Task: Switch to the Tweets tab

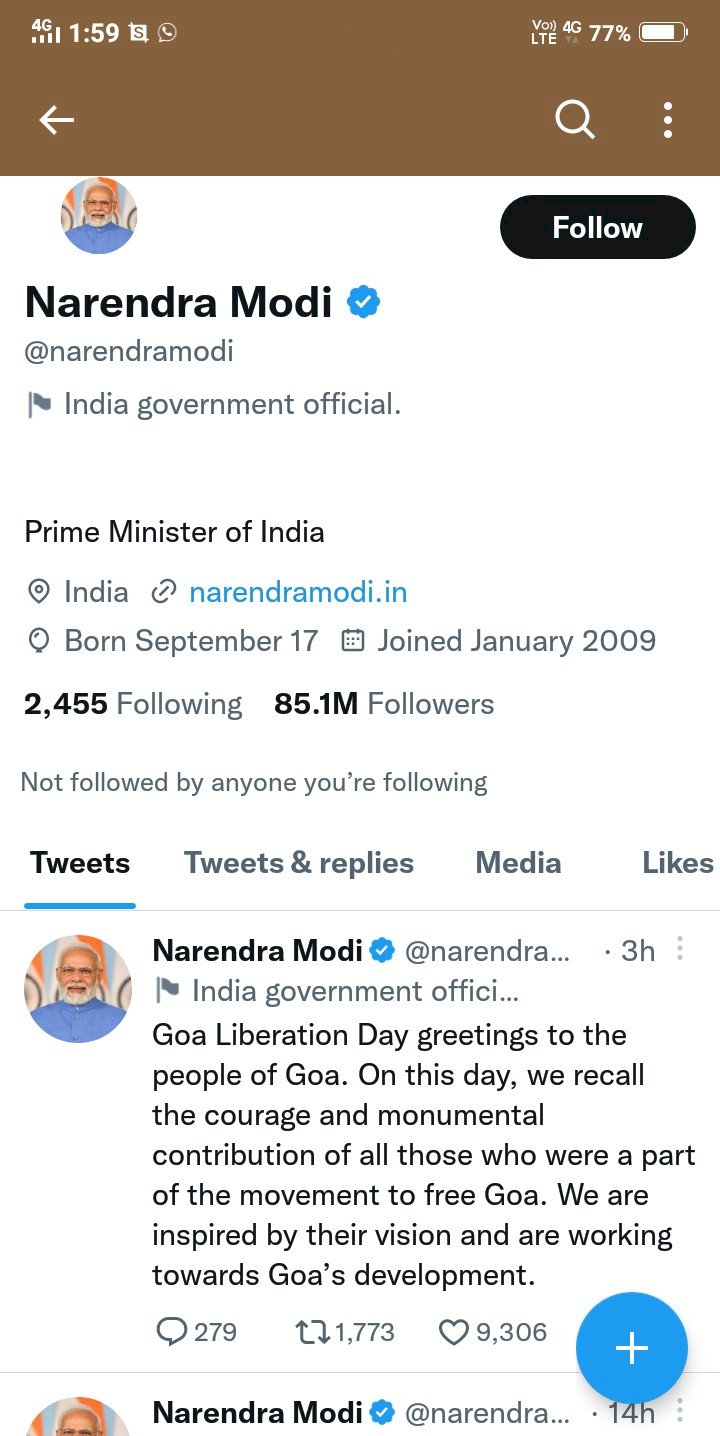Action: click(80, 863)
